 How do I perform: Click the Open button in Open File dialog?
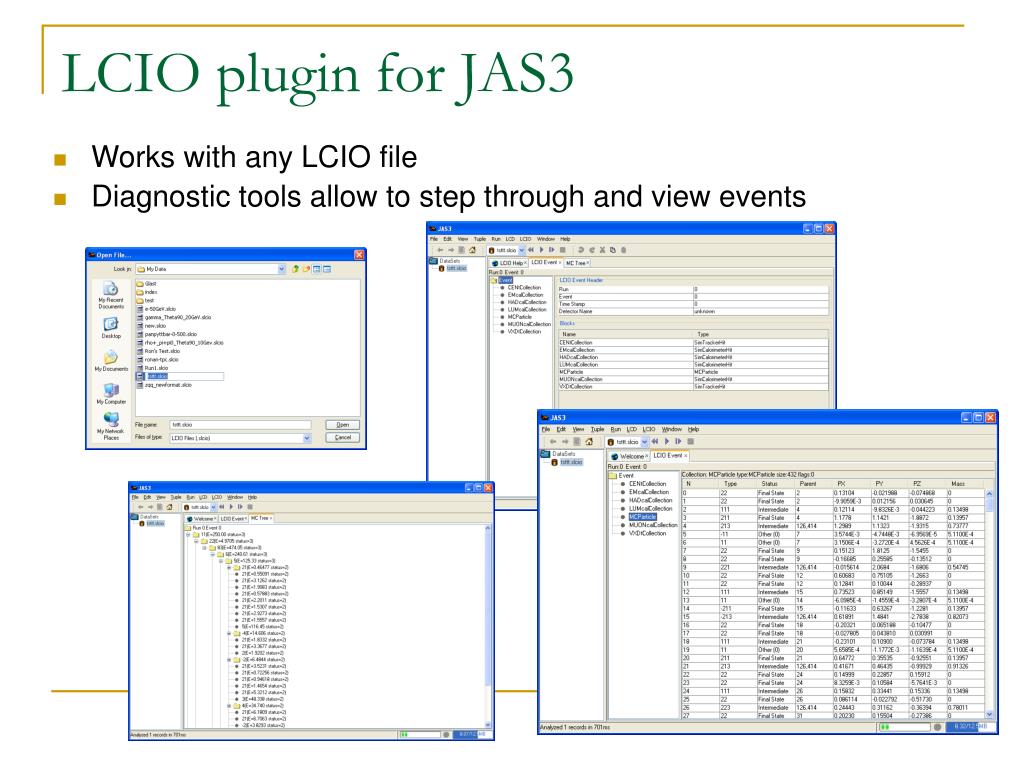(x=342, y=424)
